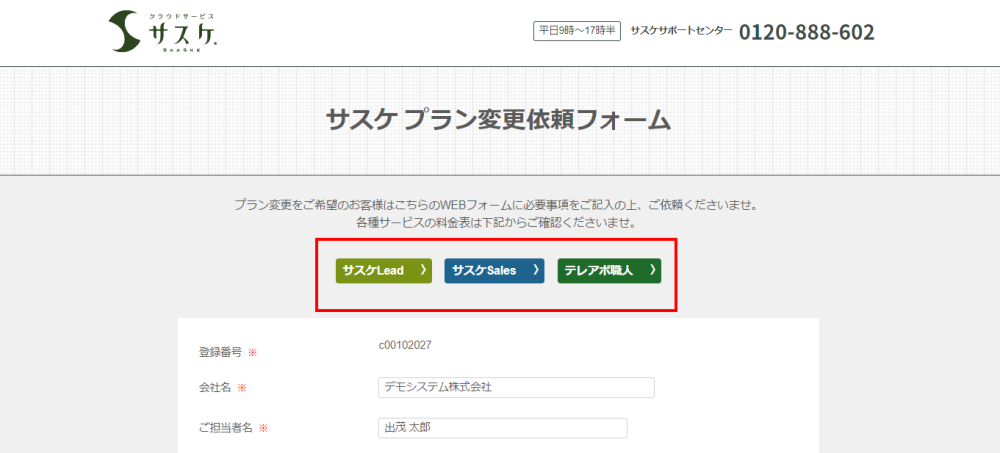Click the red required mark beside 会社名

pos(242,388)
